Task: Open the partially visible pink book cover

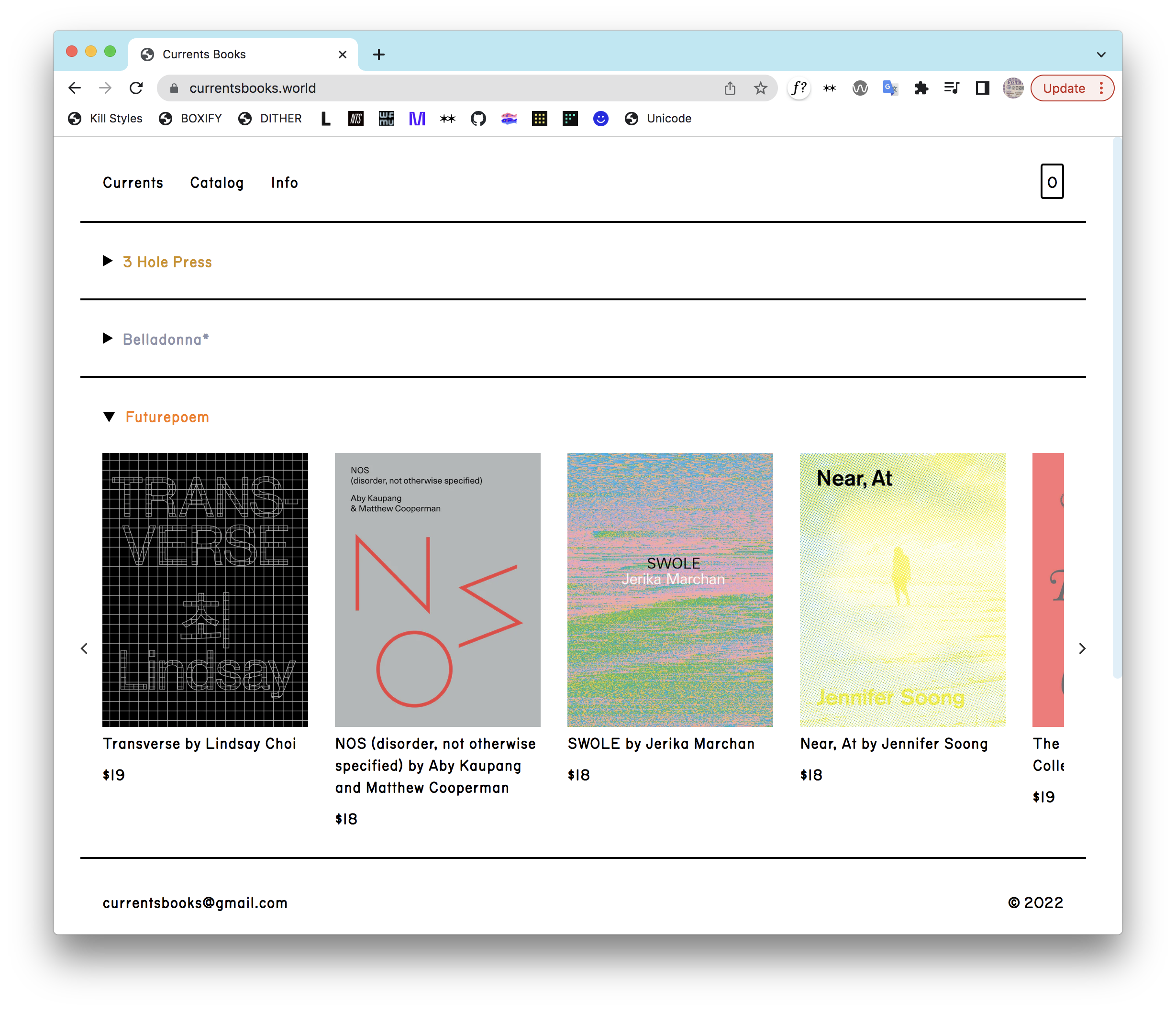Action: (1048, 590)
